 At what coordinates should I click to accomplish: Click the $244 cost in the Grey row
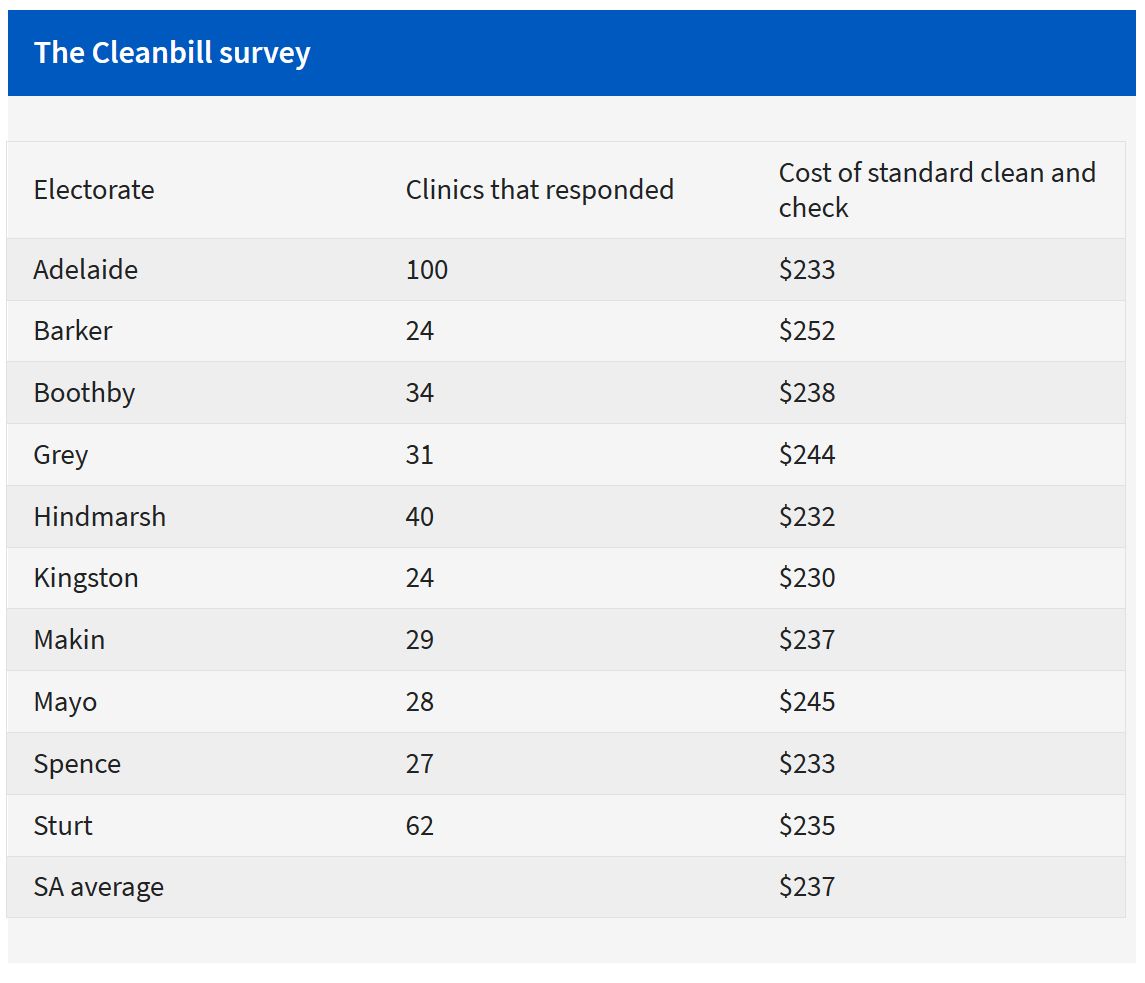pos(807,455)
